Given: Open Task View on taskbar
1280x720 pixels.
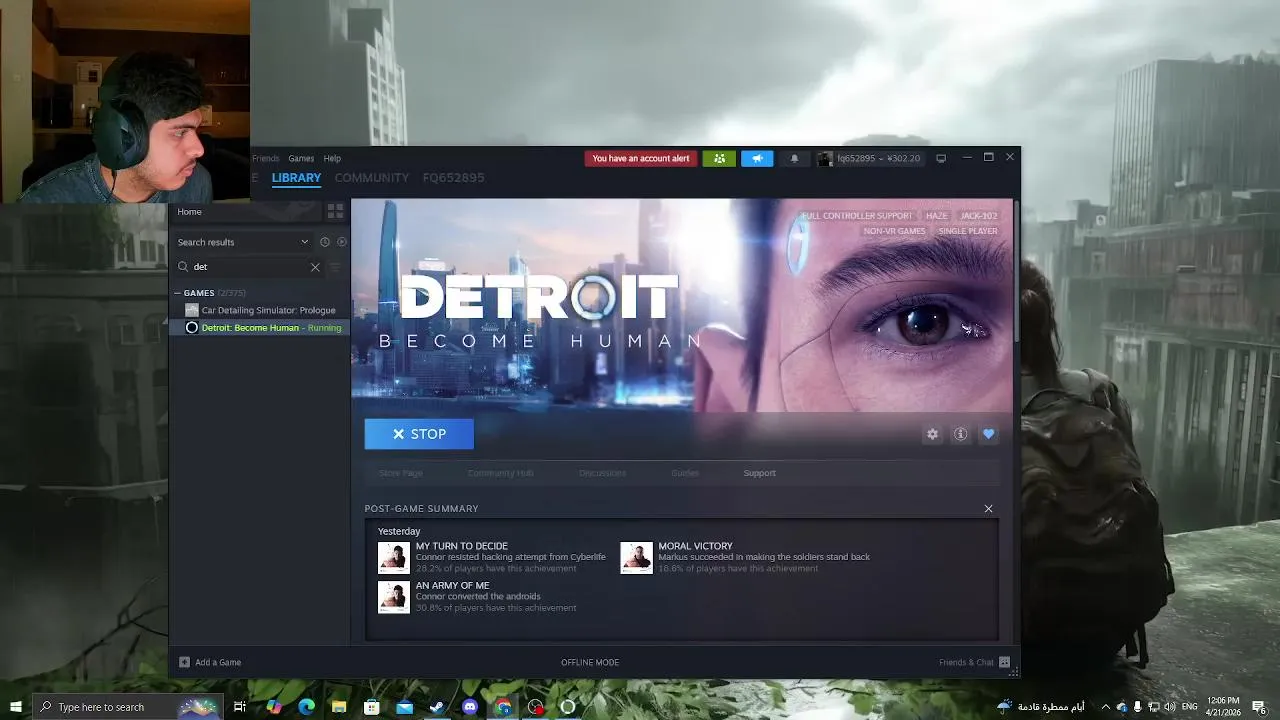Looking at the screenshot, I should tap(240, 707).
